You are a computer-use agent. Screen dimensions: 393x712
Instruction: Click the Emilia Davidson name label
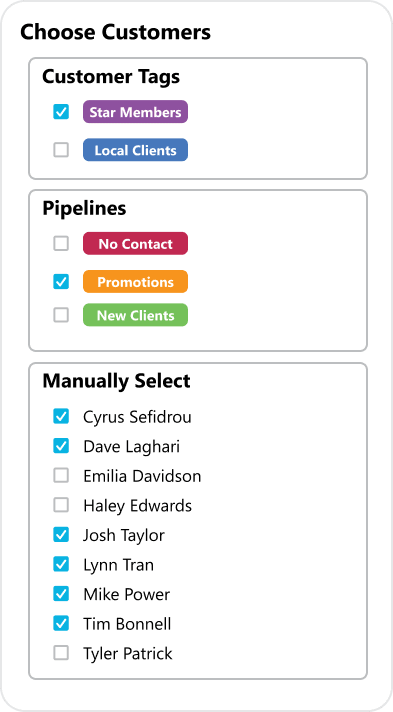142,476
